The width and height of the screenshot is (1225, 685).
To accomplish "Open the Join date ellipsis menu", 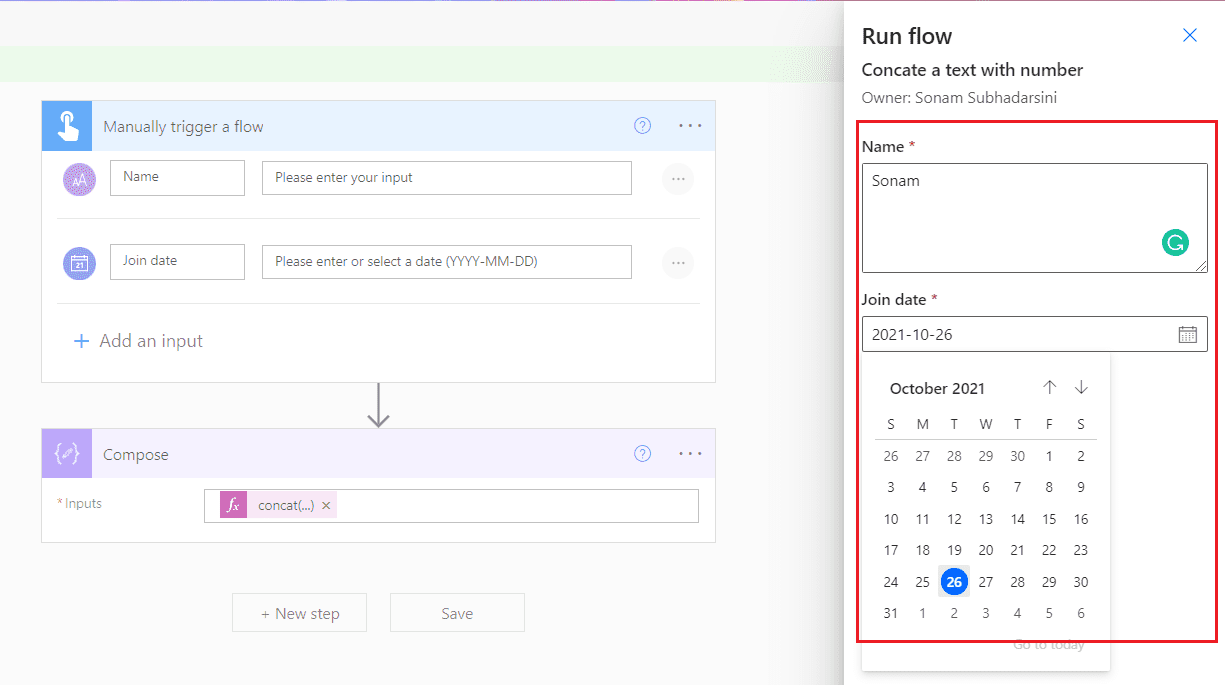I will pos(678,262).
